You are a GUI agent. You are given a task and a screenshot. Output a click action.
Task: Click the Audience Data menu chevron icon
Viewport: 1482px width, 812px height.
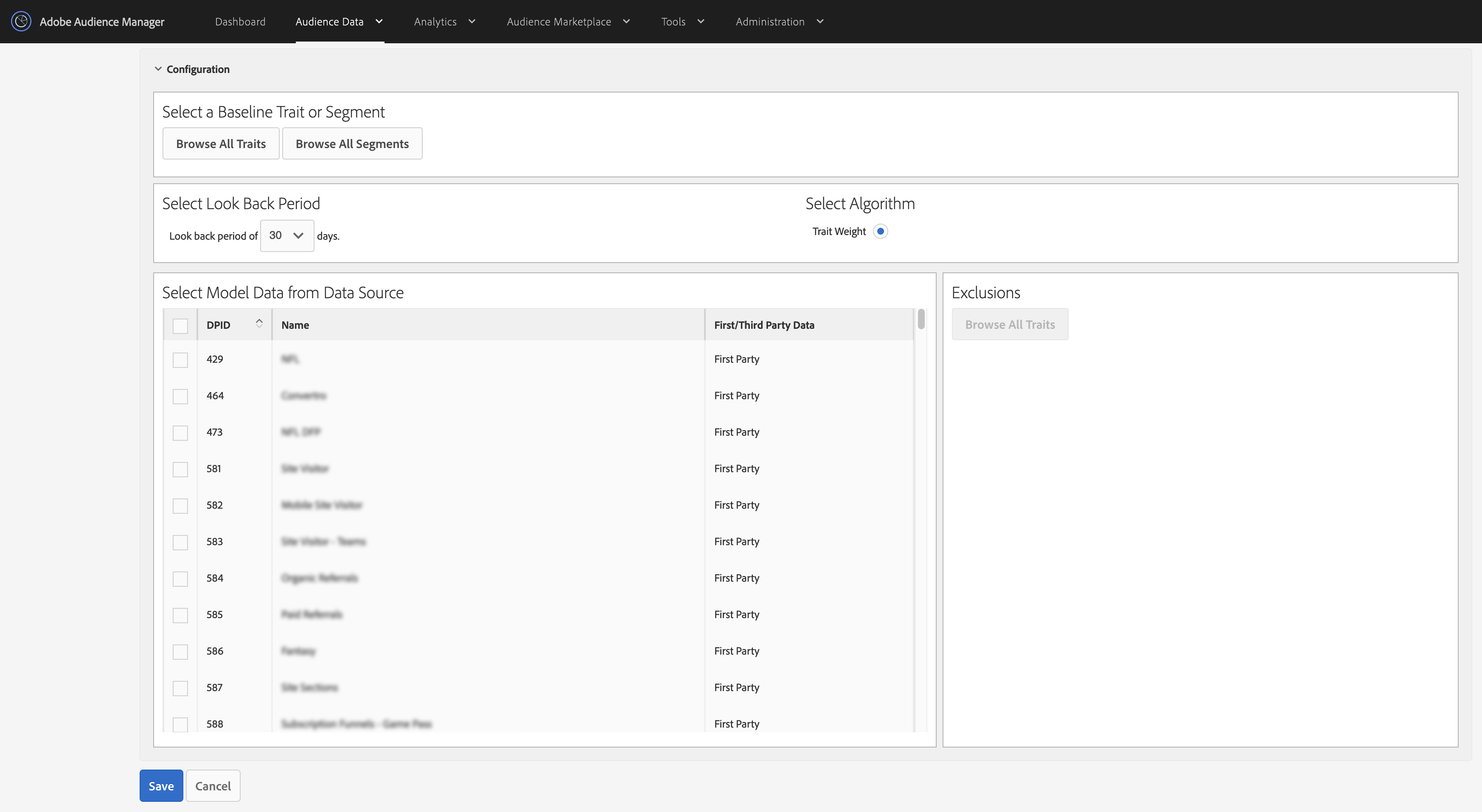point(379,21)
